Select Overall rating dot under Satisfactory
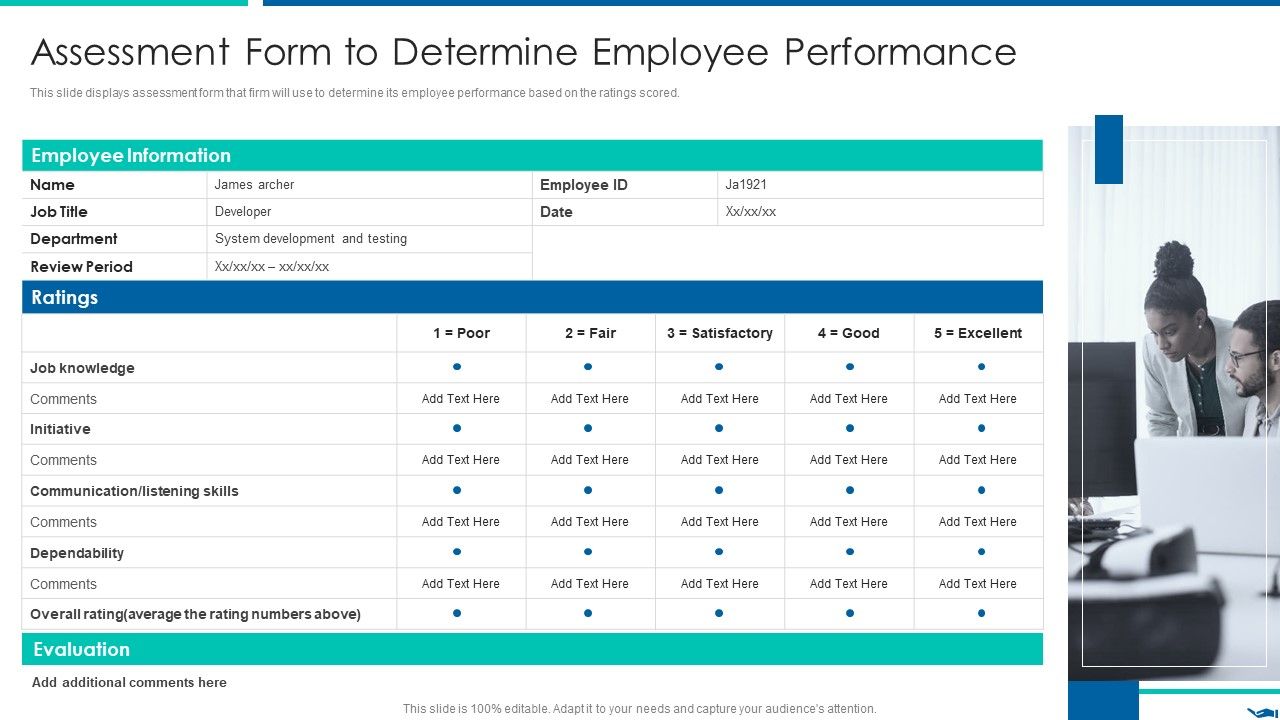The width and height of the screenshot is (1280, 720). click(x=719, y=613)
